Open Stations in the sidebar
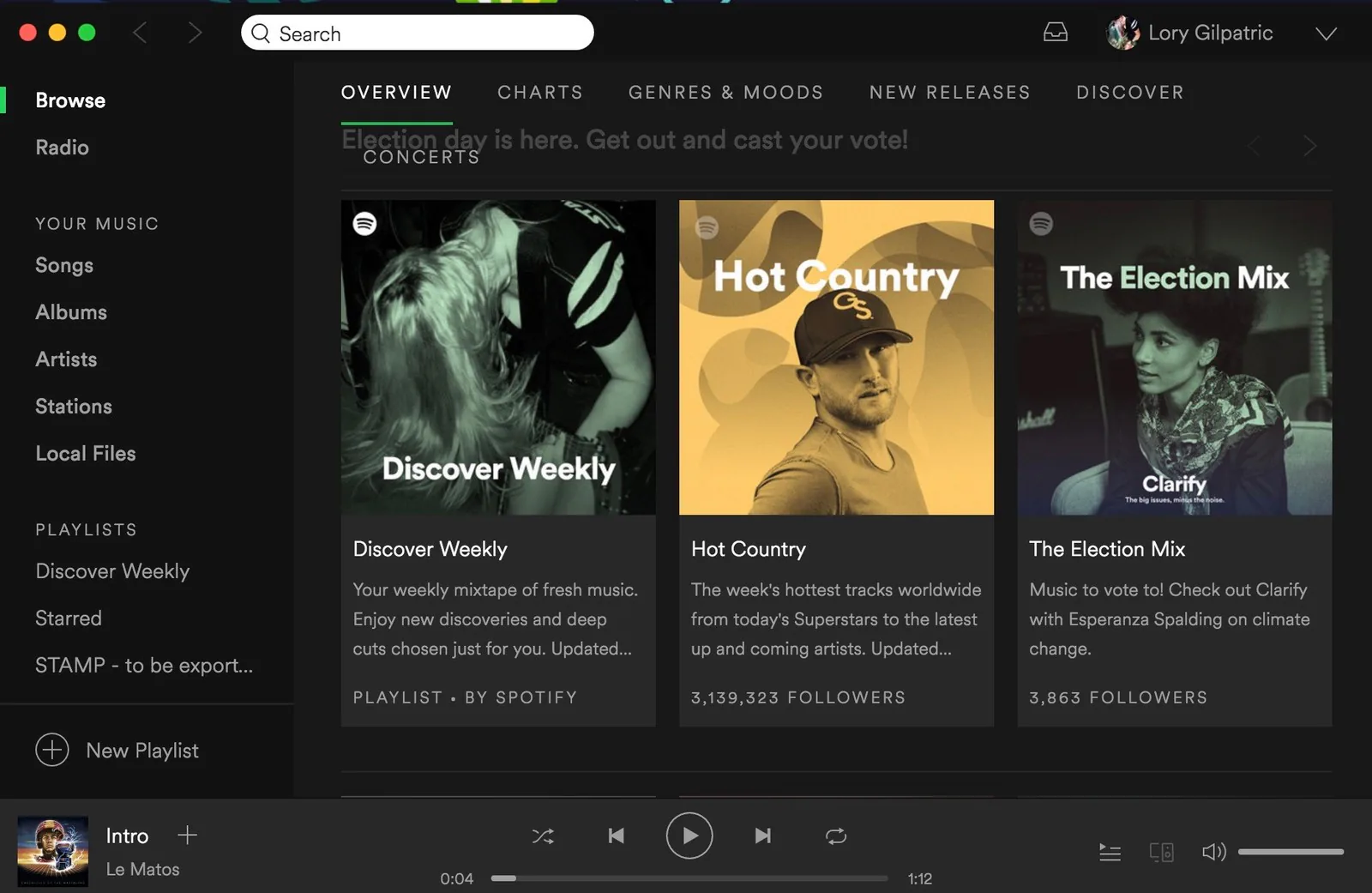Image resolution: width=1372 pixels, height=893 pixels. pyautogui.click(x=74, y=407)
